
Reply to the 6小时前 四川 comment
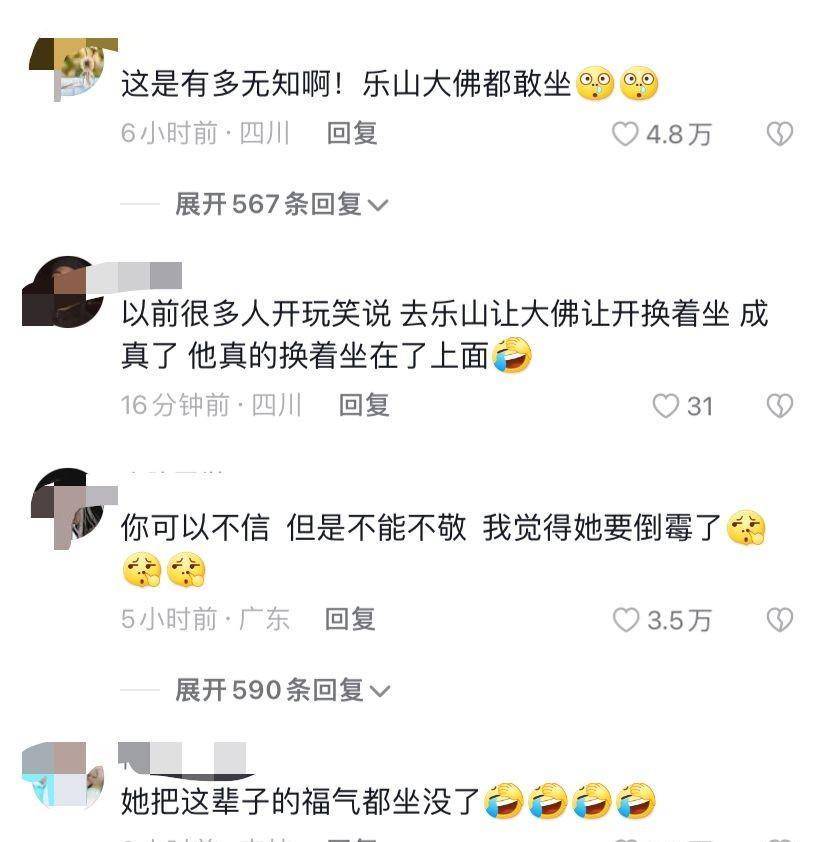(x=352, y=133)
